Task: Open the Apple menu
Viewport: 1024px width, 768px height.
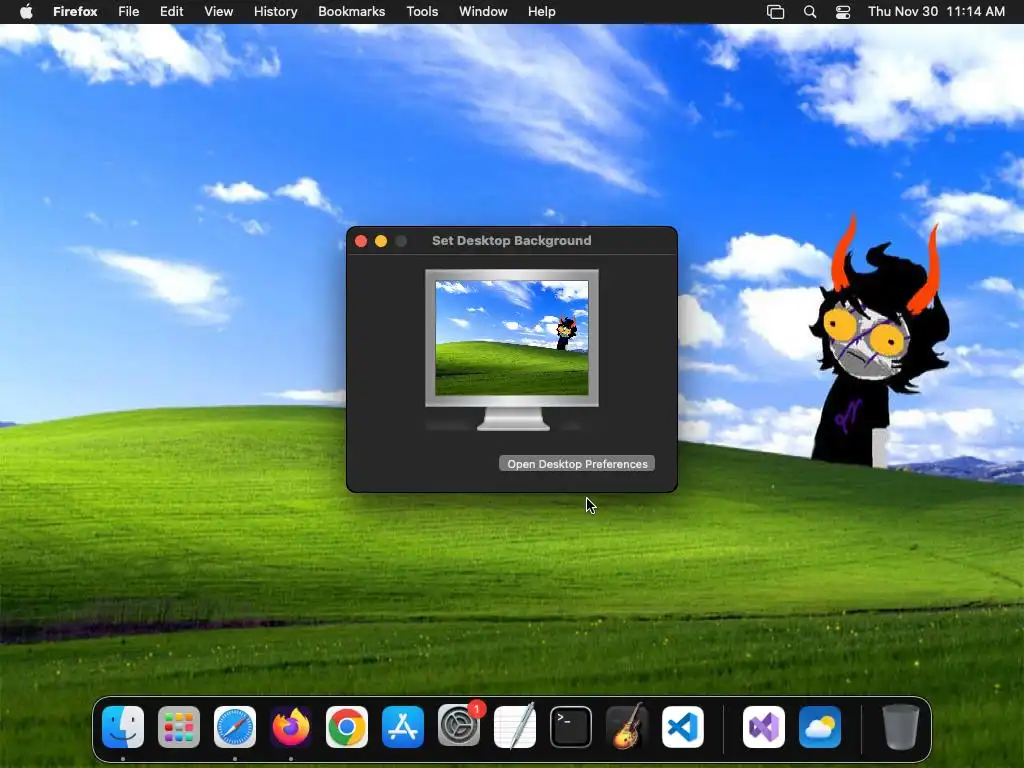Action: pyautogui.click(x=26, y=12)
